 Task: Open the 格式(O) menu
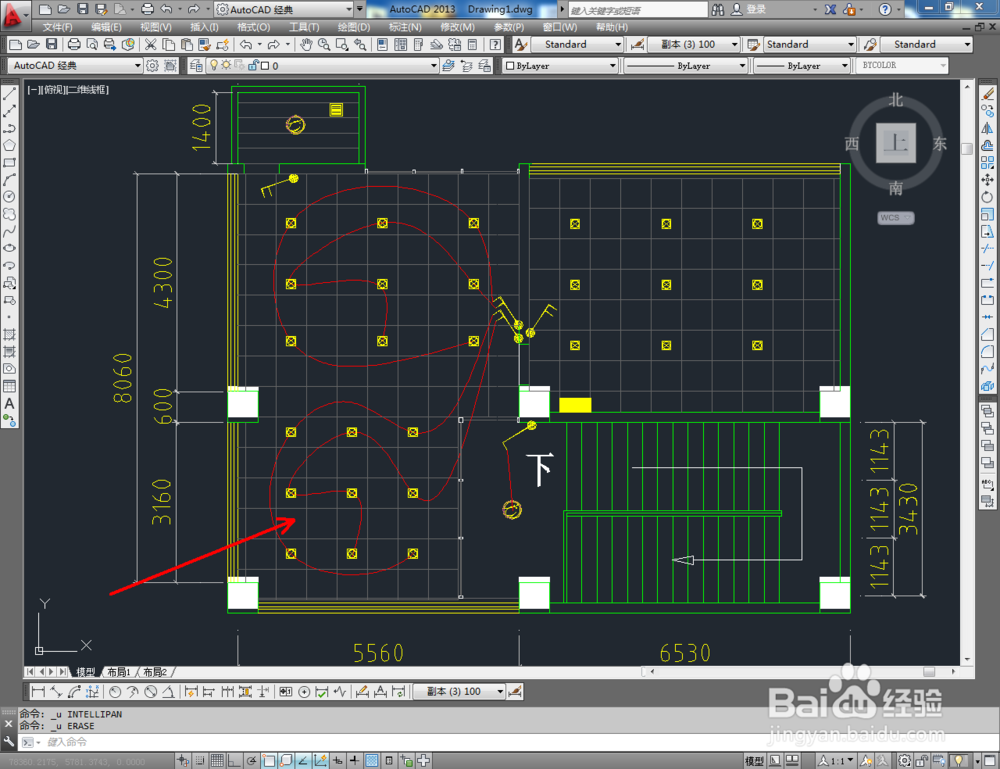pyautogui.click(x=253, y=27)
